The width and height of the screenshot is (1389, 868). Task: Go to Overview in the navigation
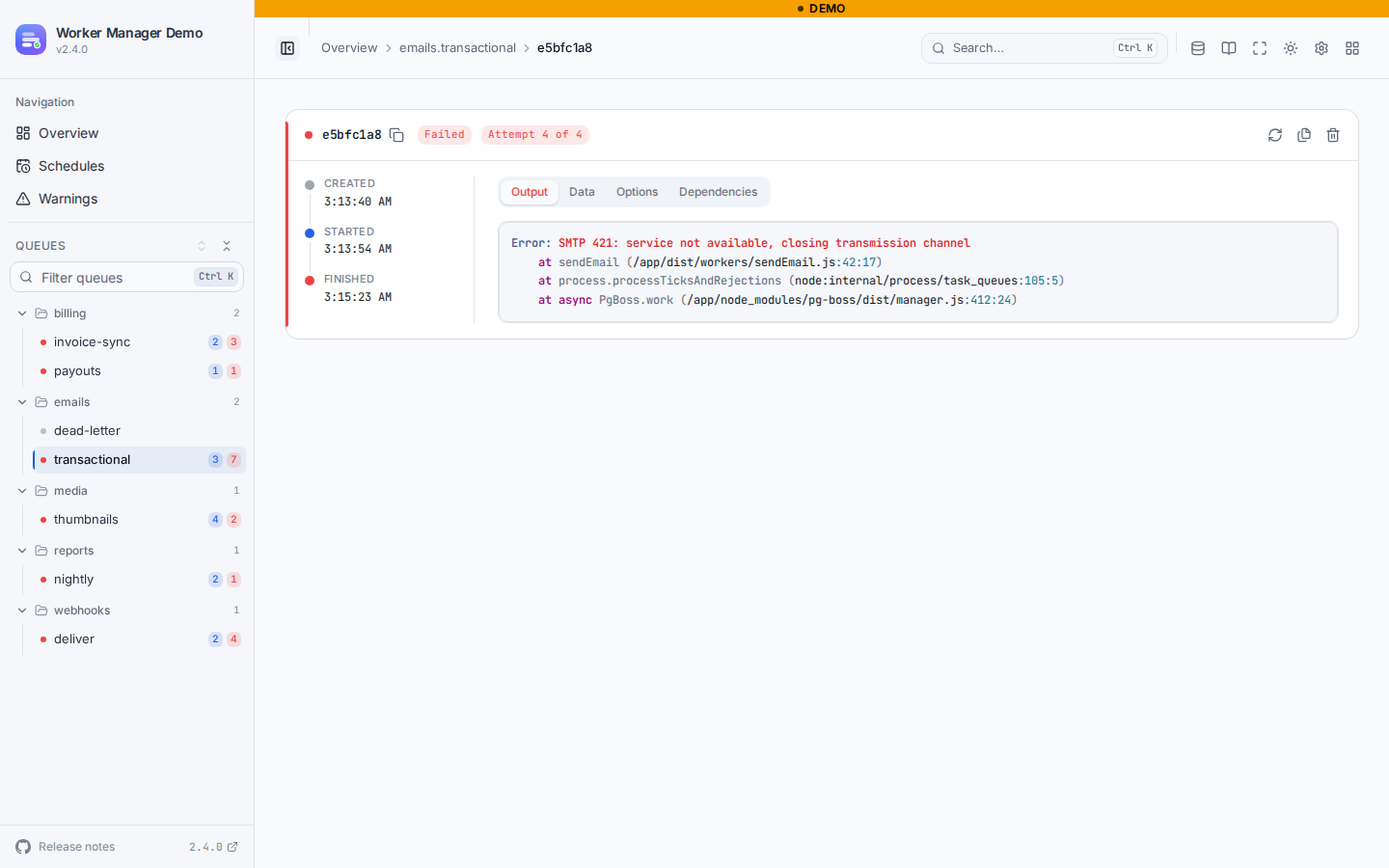click(127, 133)
